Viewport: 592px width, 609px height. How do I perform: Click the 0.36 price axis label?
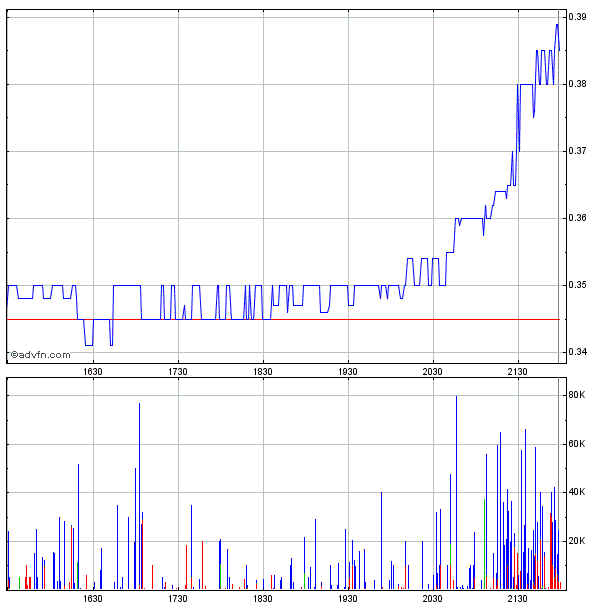pos(577,218)
